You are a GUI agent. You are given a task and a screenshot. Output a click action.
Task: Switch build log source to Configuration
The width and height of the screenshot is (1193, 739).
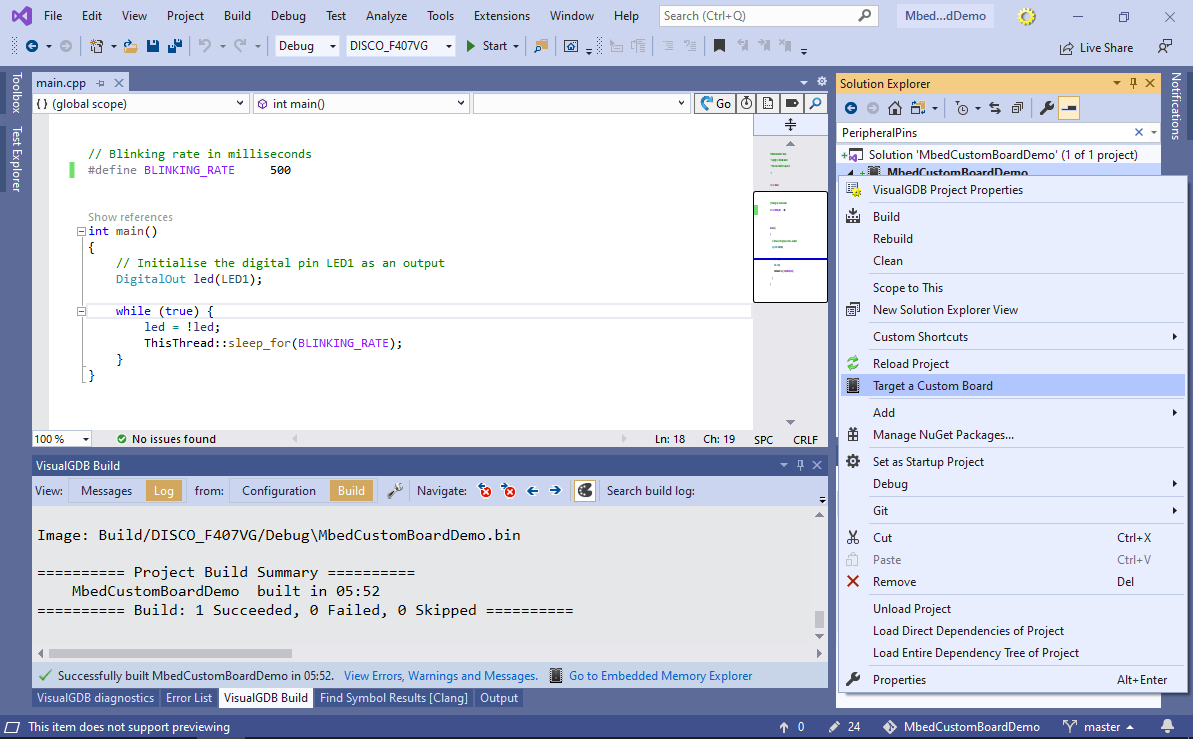(x=278, y=491)
